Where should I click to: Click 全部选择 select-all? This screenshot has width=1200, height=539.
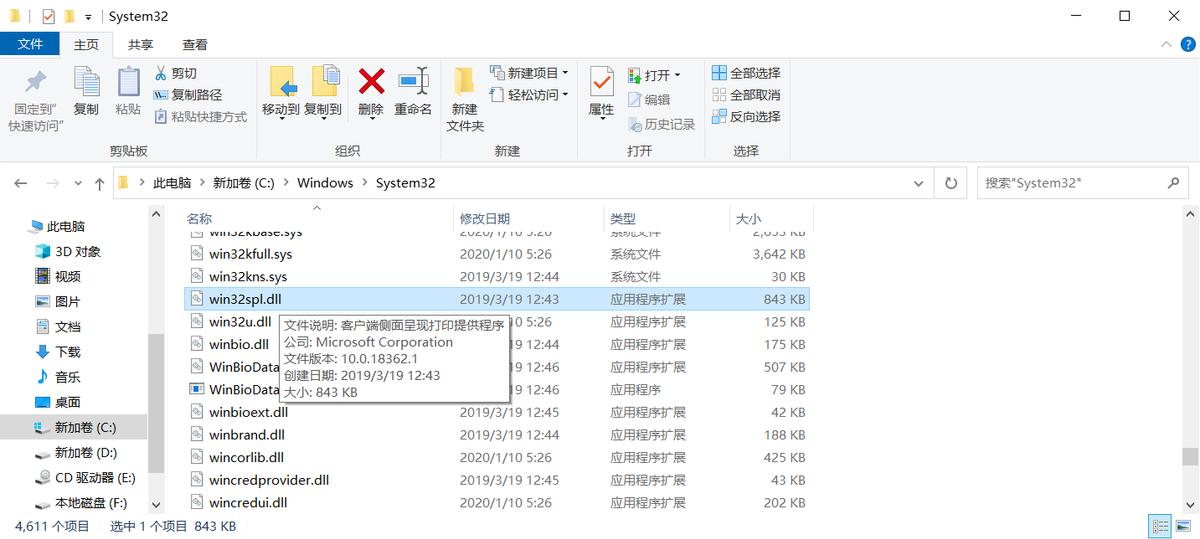pyautogui.click(x=746, y=73)
